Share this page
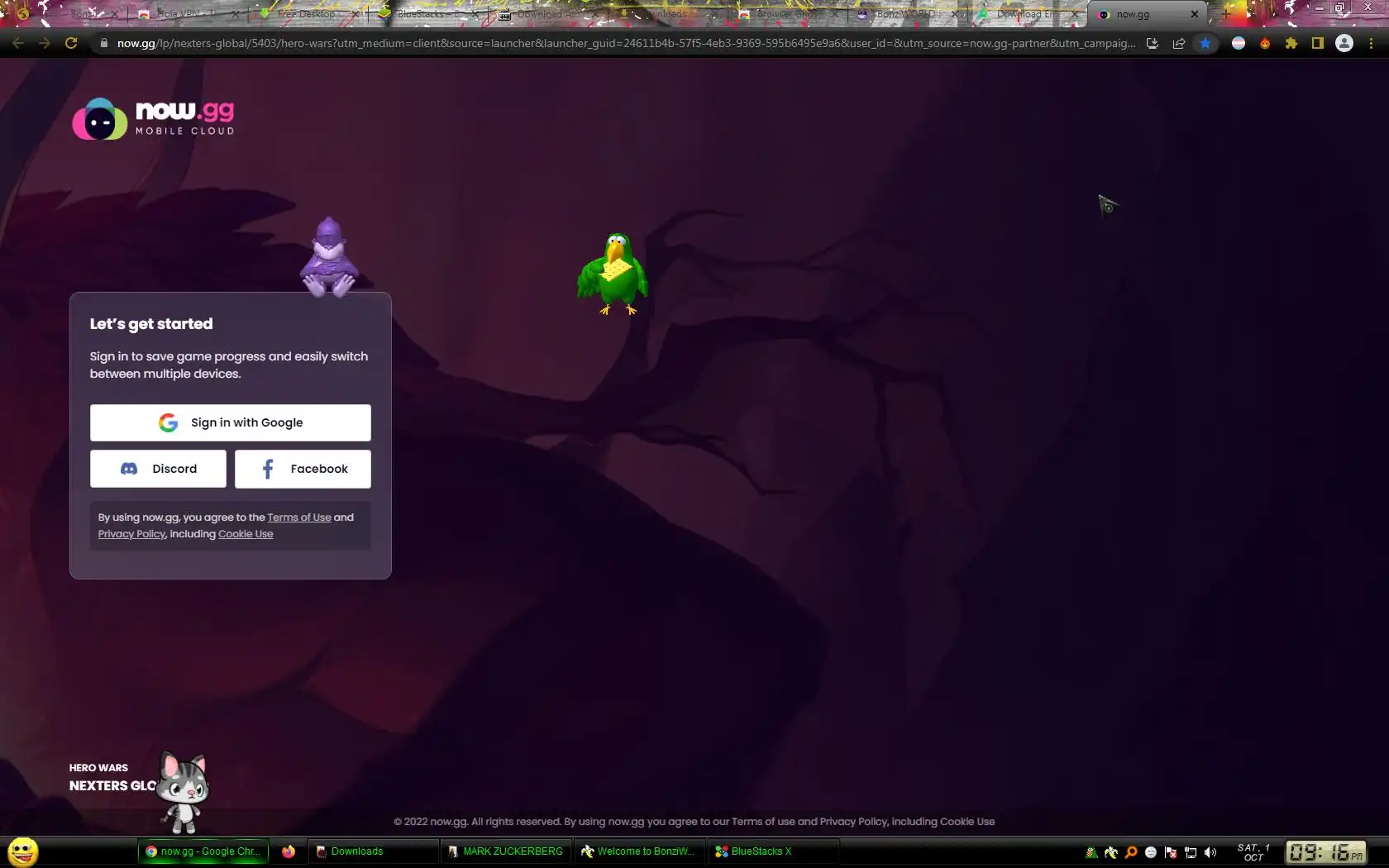1389x868 pixels. 1179,43
